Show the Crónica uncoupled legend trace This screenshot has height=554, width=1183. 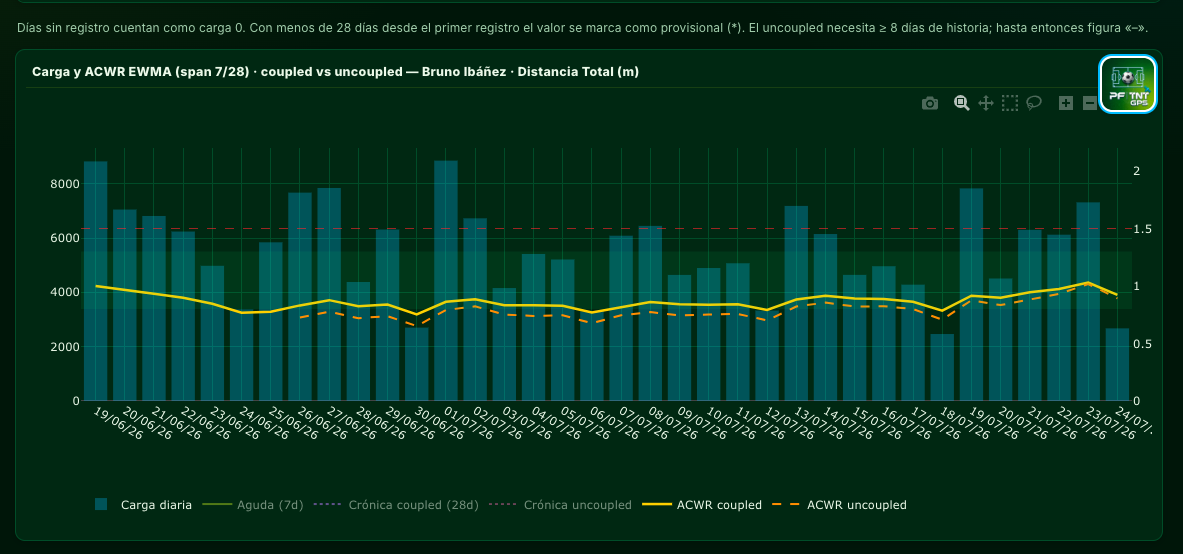point(561,505)
